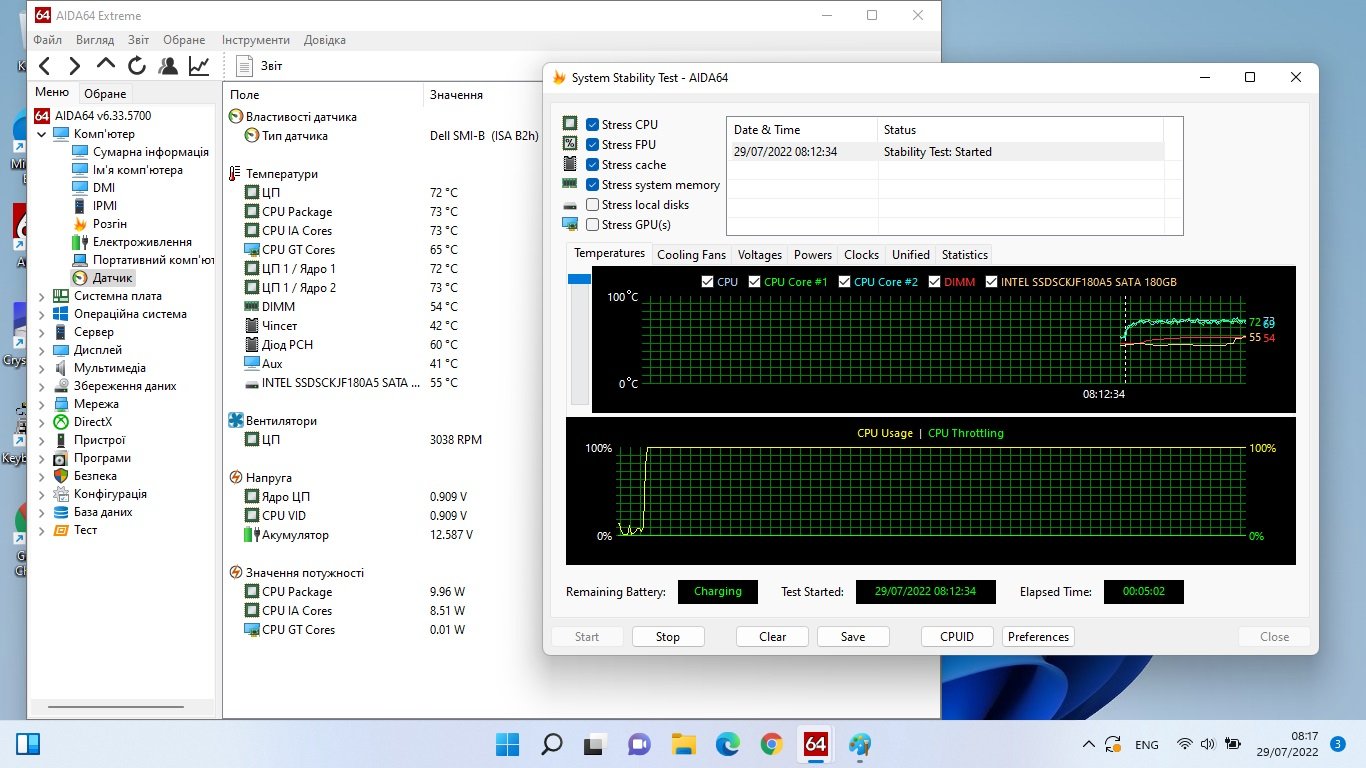Click the Stress local disks drive icon

(x=570, y=204)
